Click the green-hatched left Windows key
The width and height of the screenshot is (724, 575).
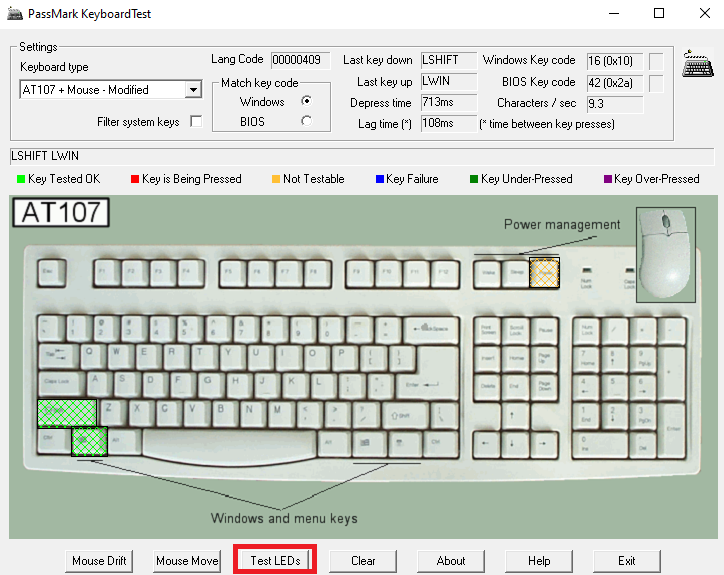[89, 440]
